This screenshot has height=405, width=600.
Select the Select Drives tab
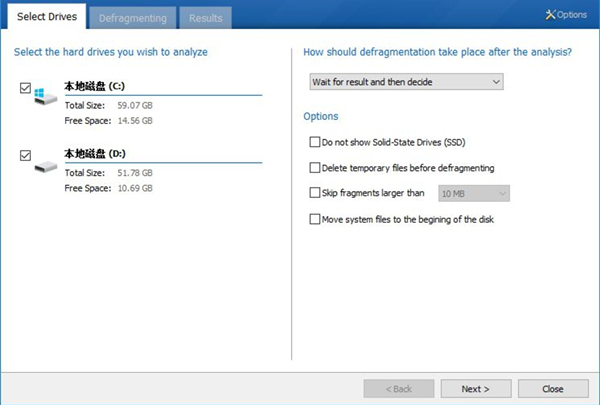[45, 17]
